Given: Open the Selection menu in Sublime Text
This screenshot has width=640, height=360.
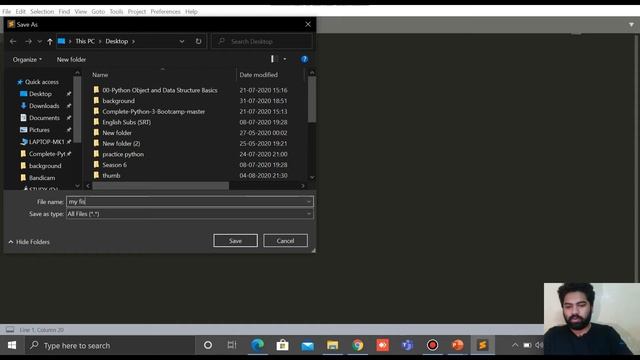Looking at the screenshot, I should click(42, 11).
